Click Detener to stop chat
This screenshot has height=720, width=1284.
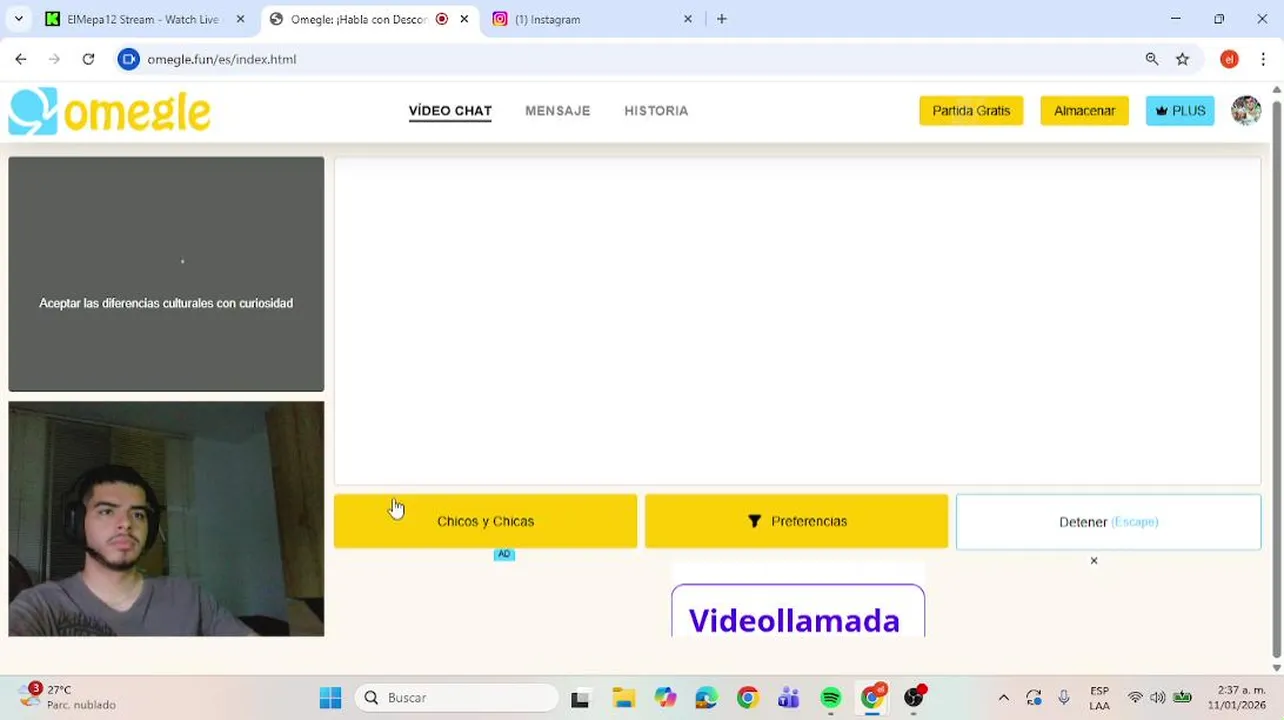pos(1108,522)
